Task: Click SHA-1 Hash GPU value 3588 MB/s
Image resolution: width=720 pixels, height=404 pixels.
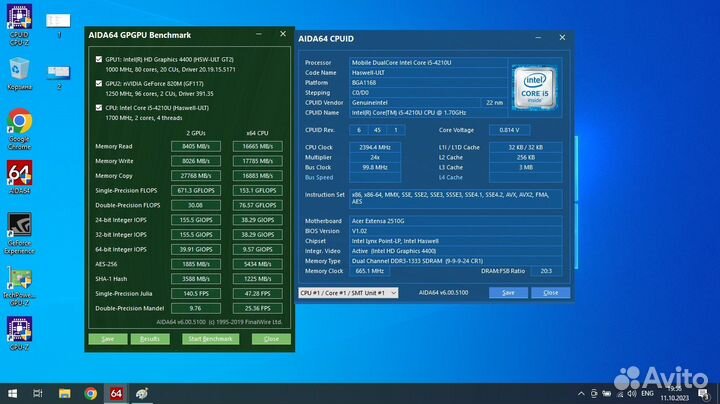Action: 196,279
